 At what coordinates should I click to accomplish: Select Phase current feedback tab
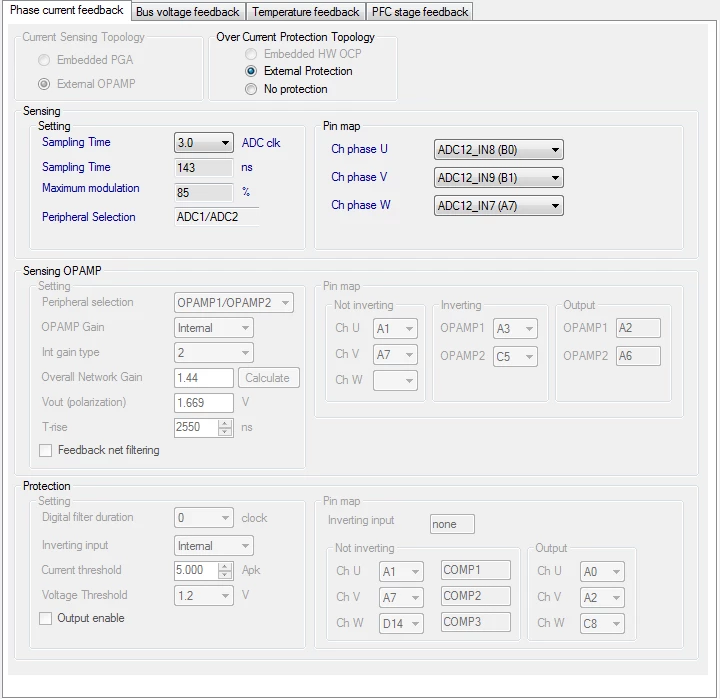[67, 10]
